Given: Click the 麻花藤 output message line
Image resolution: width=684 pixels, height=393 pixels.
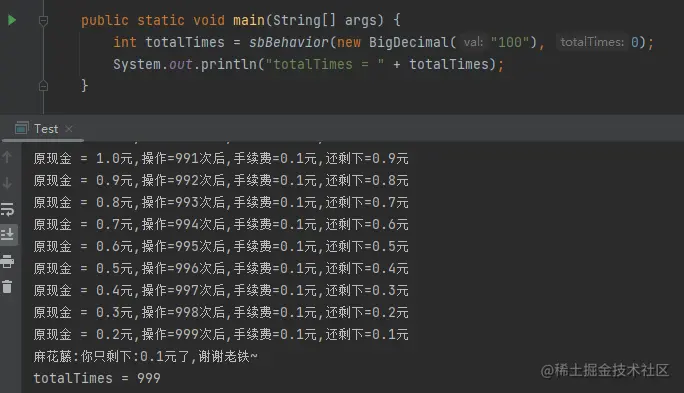Looking at the screenshot, I should [x=145, y=356].
